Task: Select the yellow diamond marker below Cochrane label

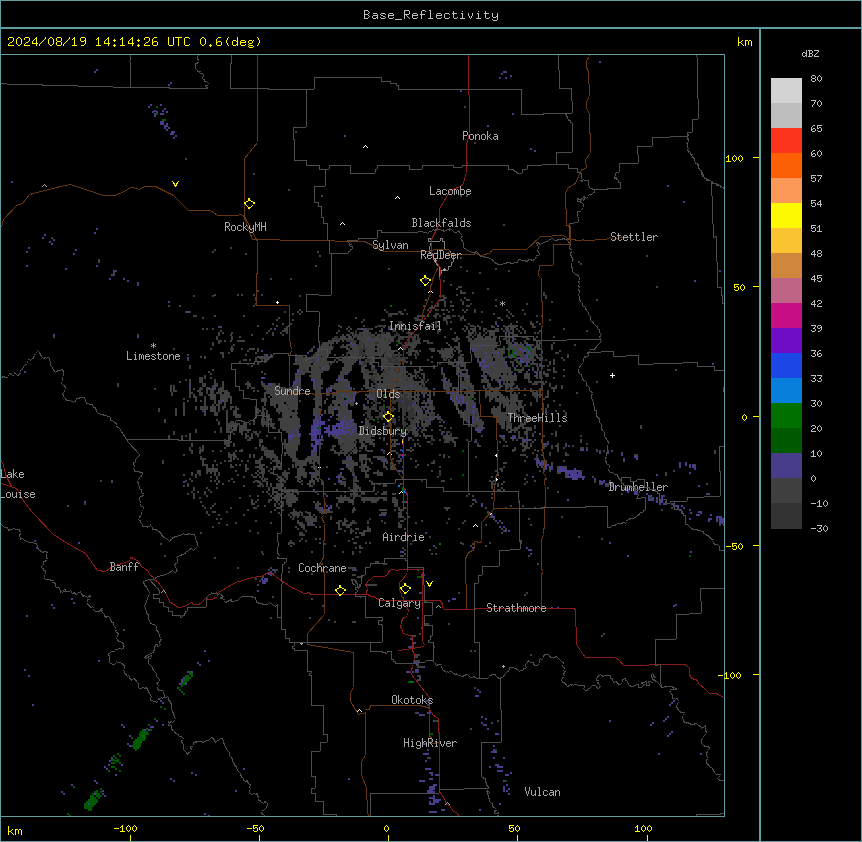Action: click(340, 590)
